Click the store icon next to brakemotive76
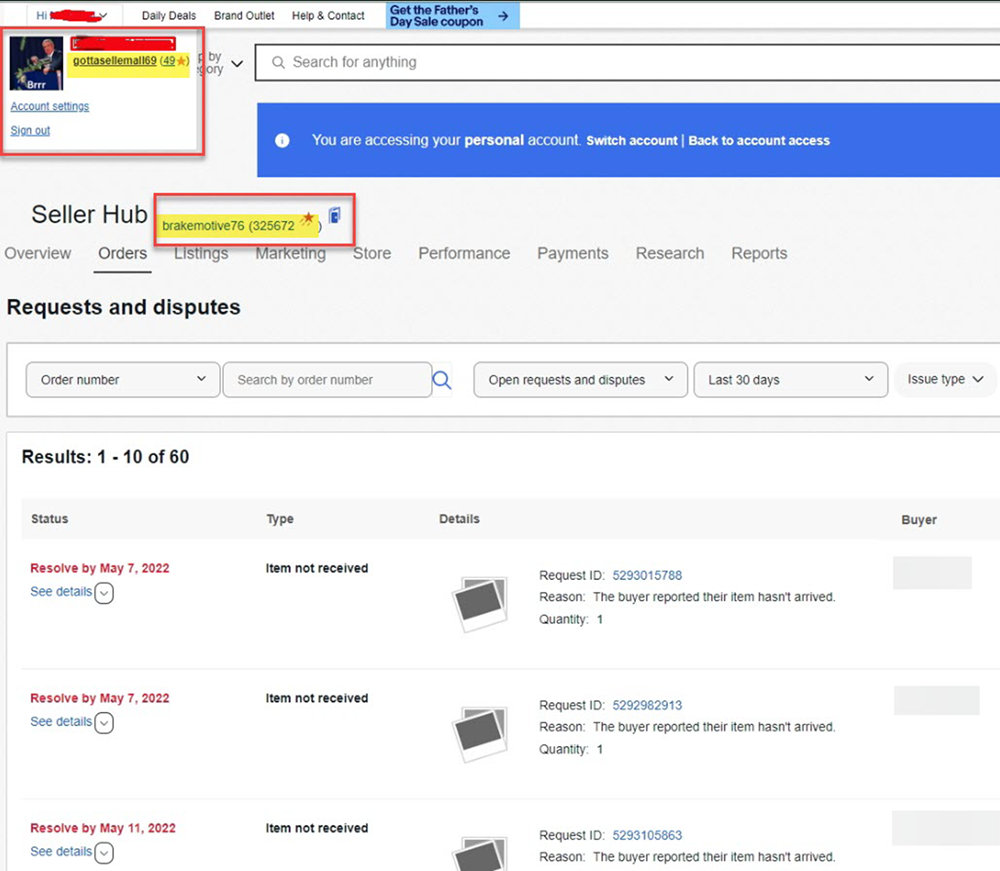Screen dimensions: 1000x871 [335, 215]
